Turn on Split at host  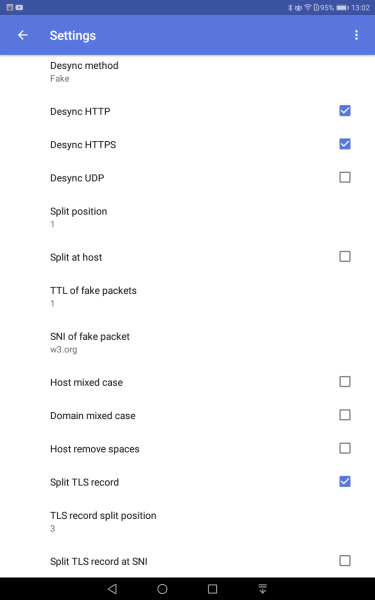point(345,257)
